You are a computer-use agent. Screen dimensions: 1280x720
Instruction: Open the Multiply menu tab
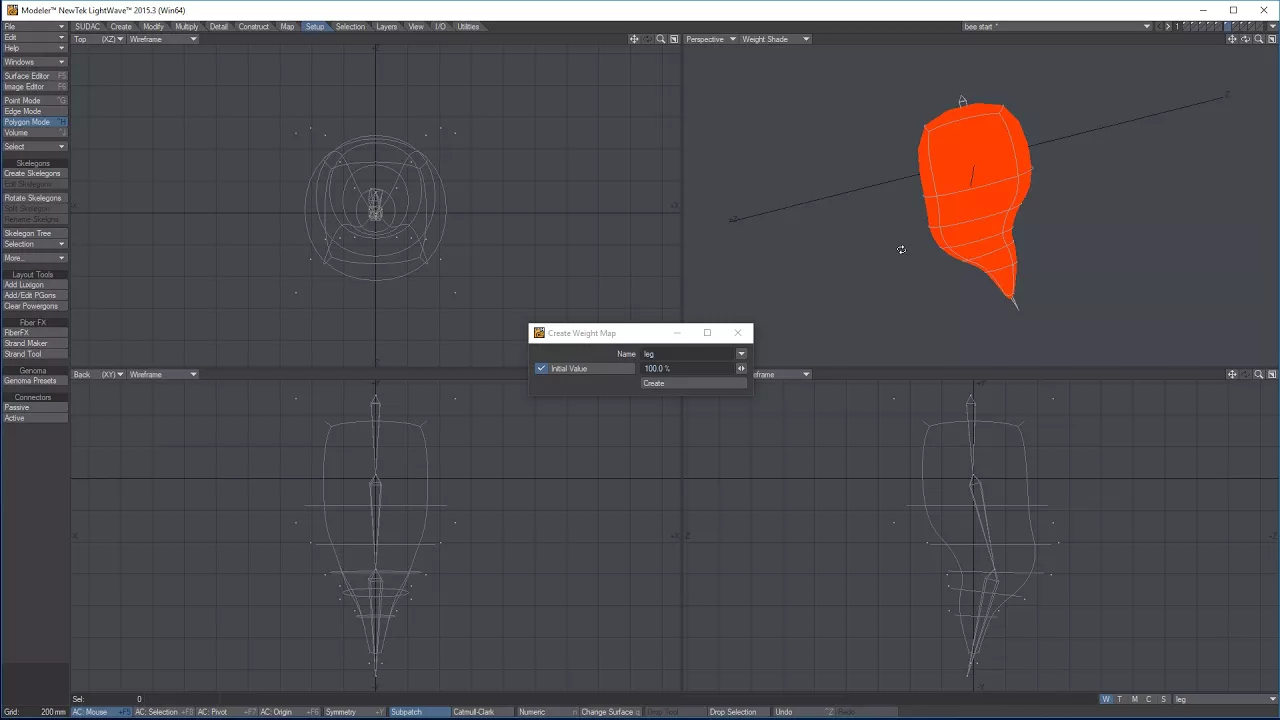point(187,27)
